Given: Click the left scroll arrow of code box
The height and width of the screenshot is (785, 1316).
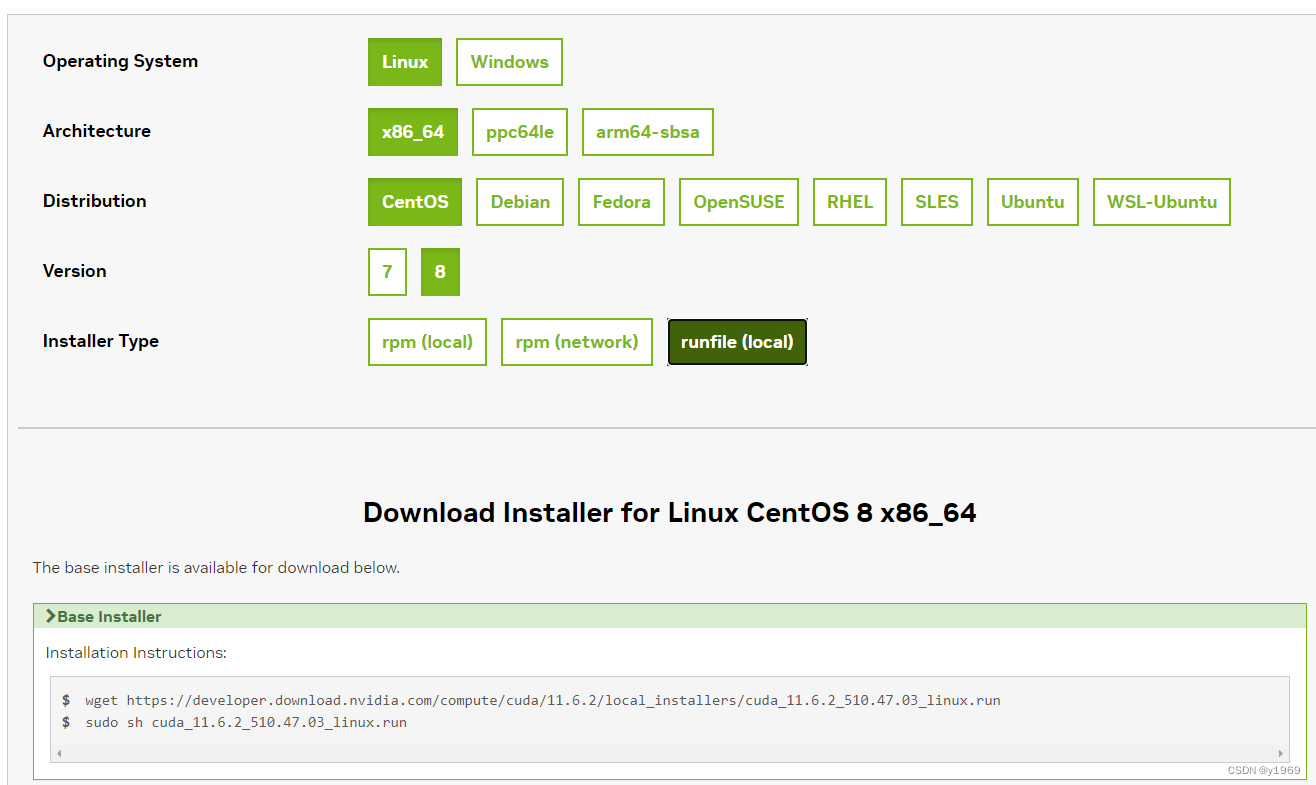Looking at the screenshot, I should pos(59,753).
